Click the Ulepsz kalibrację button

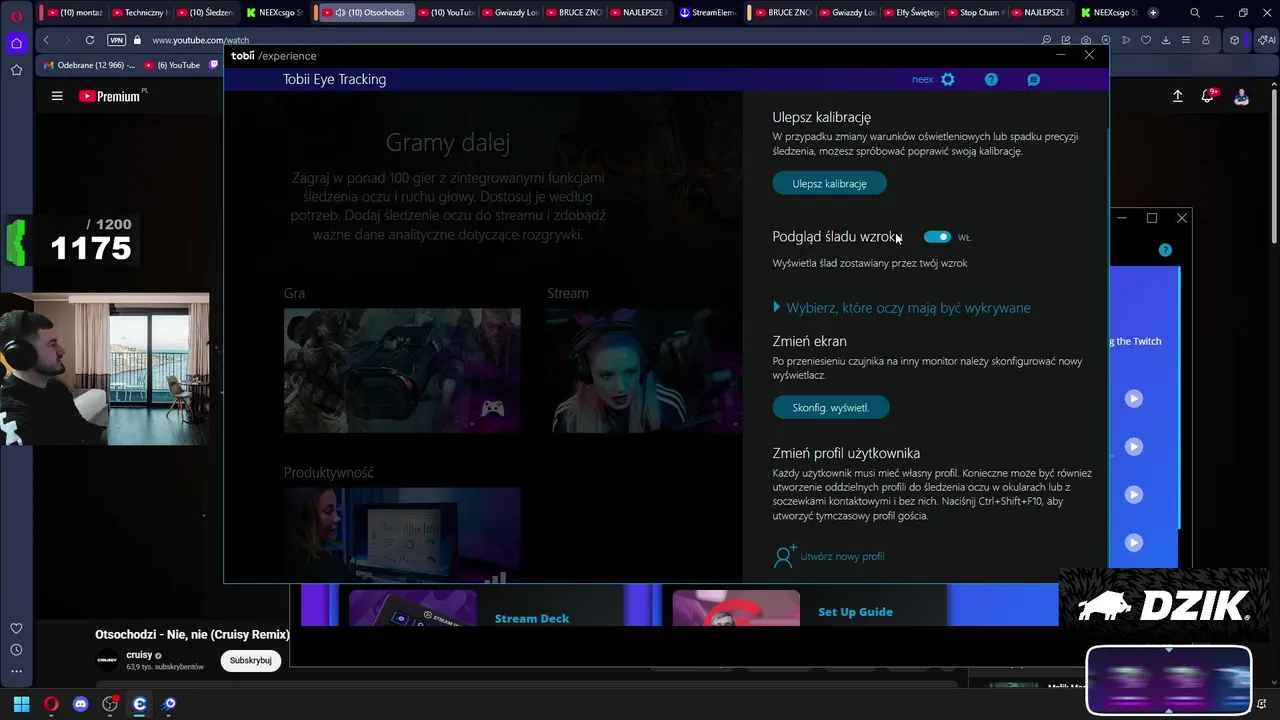coord(829,184)
